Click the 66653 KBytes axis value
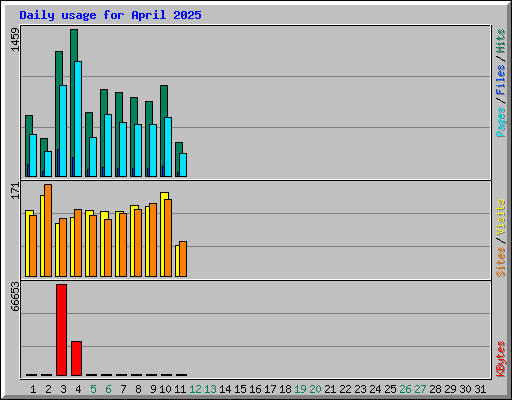The width and height of the screenshot is (512, 400). [15, 296]
